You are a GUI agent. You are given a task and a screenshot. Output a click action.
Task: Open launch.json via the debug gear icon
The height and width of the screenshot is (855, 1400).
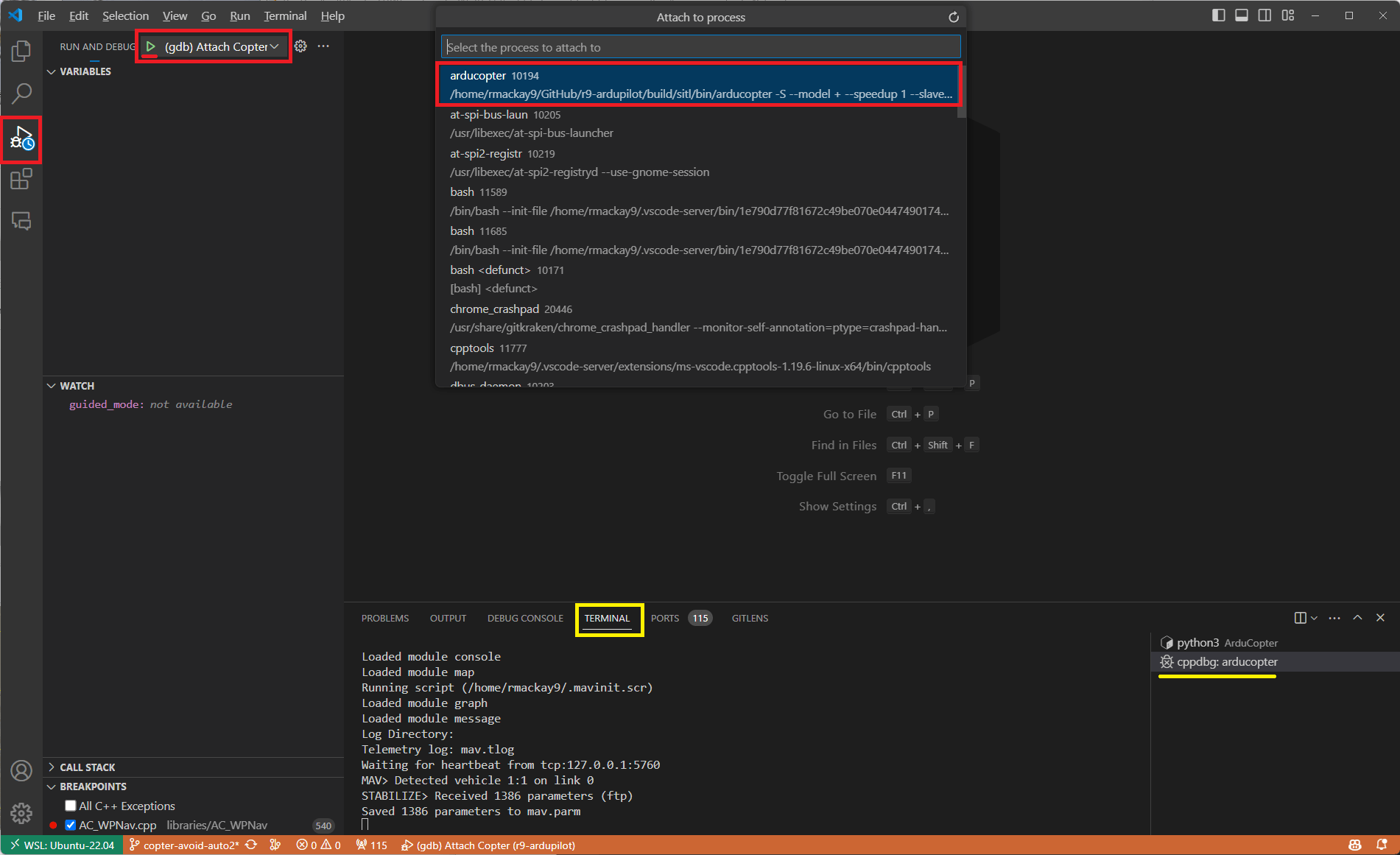(x=300, y=46)
